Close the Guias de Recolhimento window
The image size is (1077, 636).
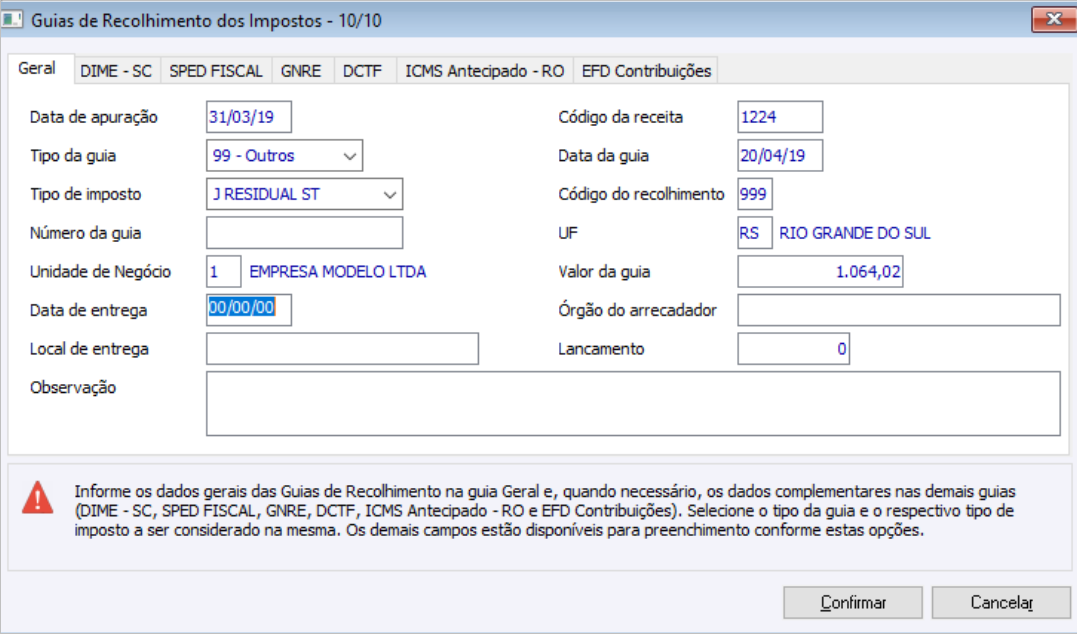point(1054,19)
